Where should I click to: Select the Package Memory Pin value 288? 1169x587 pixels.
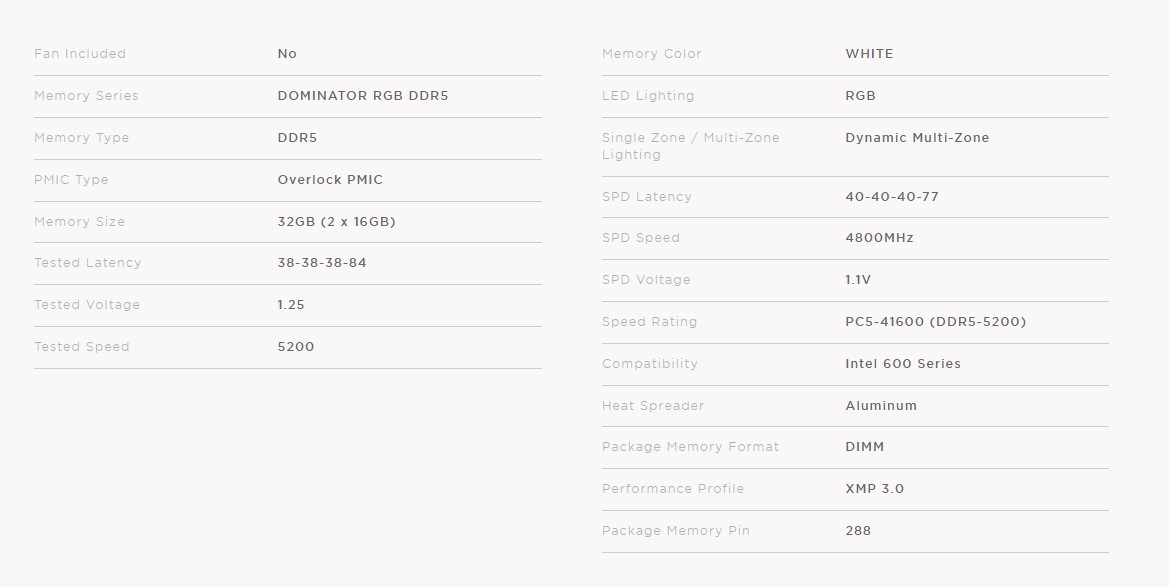(858, 530)
